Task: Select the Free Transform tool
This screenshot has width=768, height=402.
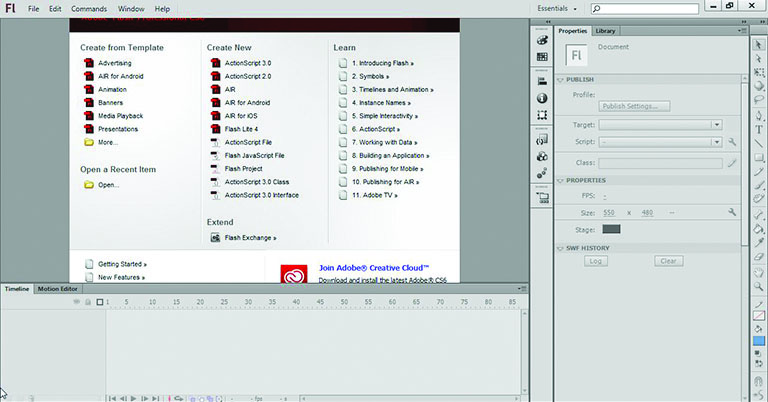Action: pyautogui.click(x=759, y=72)
